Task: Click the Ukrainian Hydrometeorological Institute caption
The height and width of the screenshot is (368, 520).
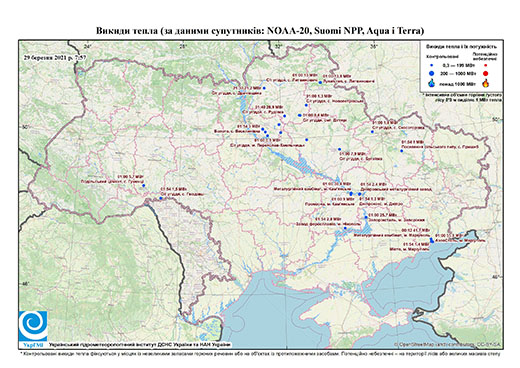Action: coord(140,345)
